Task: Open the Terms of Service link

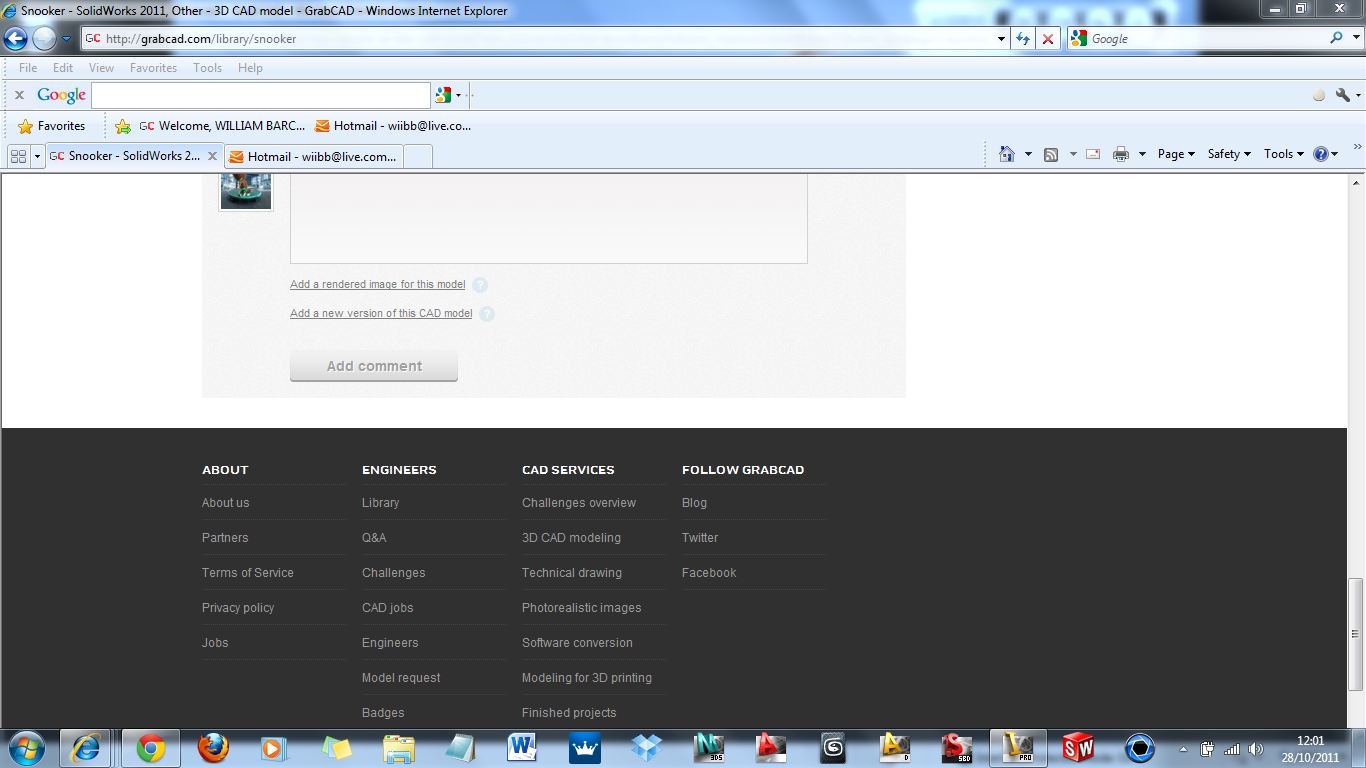Action: coord(248,573)
